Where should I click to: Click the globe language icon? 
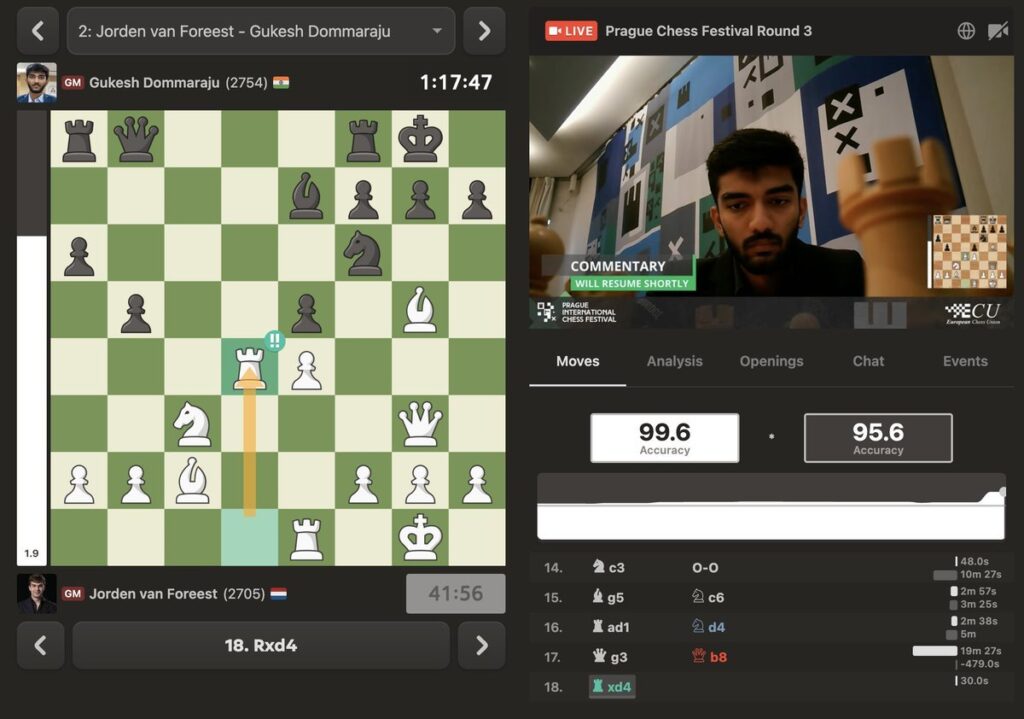pos(966,31)
